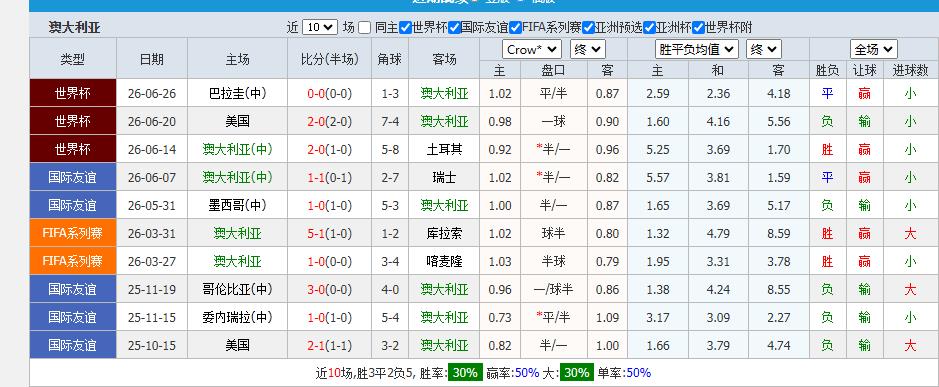Viewport: 939px width, 387px height.
Task: Click score 5-1(1-0) against 库拉索
Action: pos(329,233)
